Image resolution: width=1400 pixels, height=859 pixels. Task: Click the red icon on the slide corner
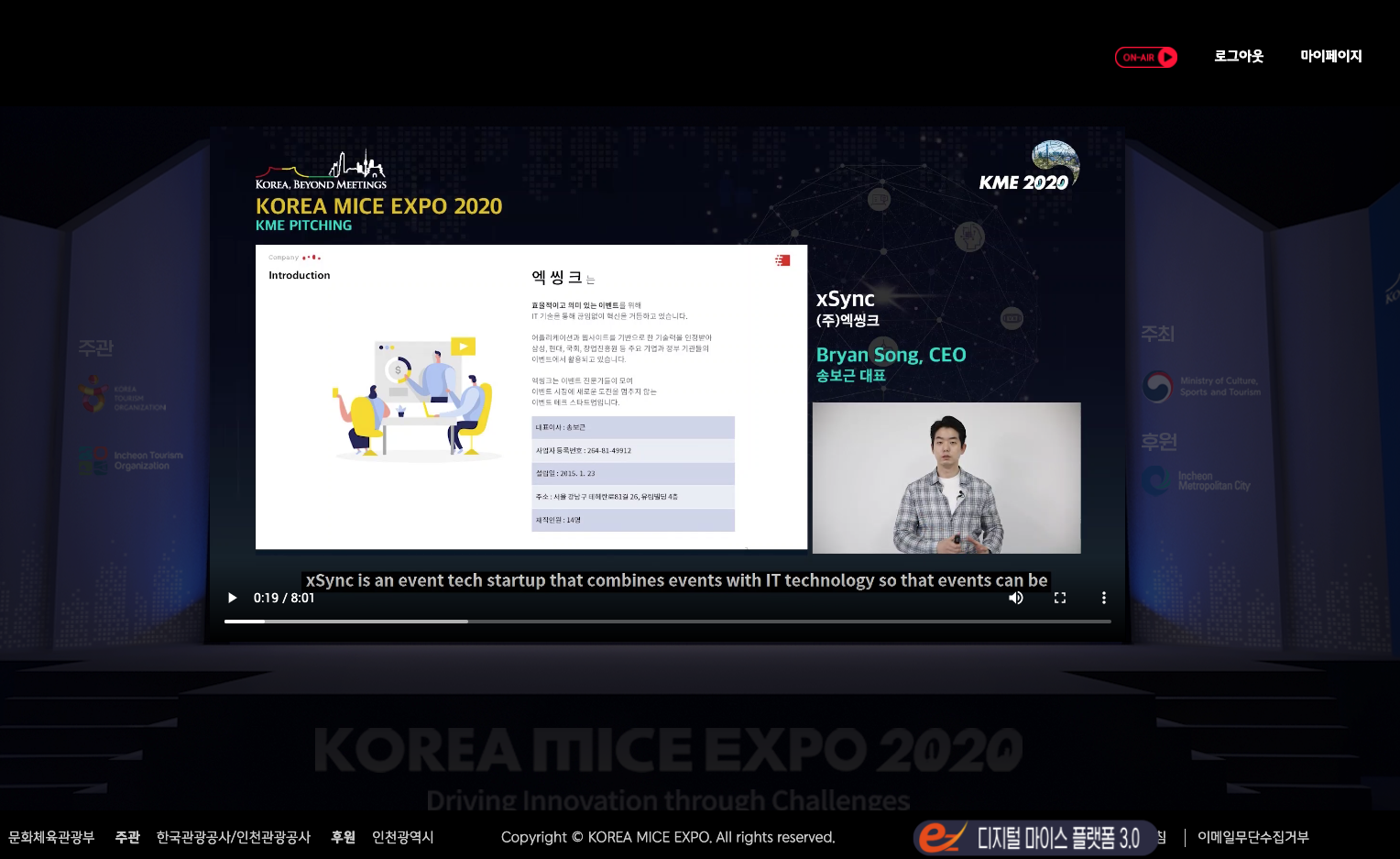coord(782,260)
